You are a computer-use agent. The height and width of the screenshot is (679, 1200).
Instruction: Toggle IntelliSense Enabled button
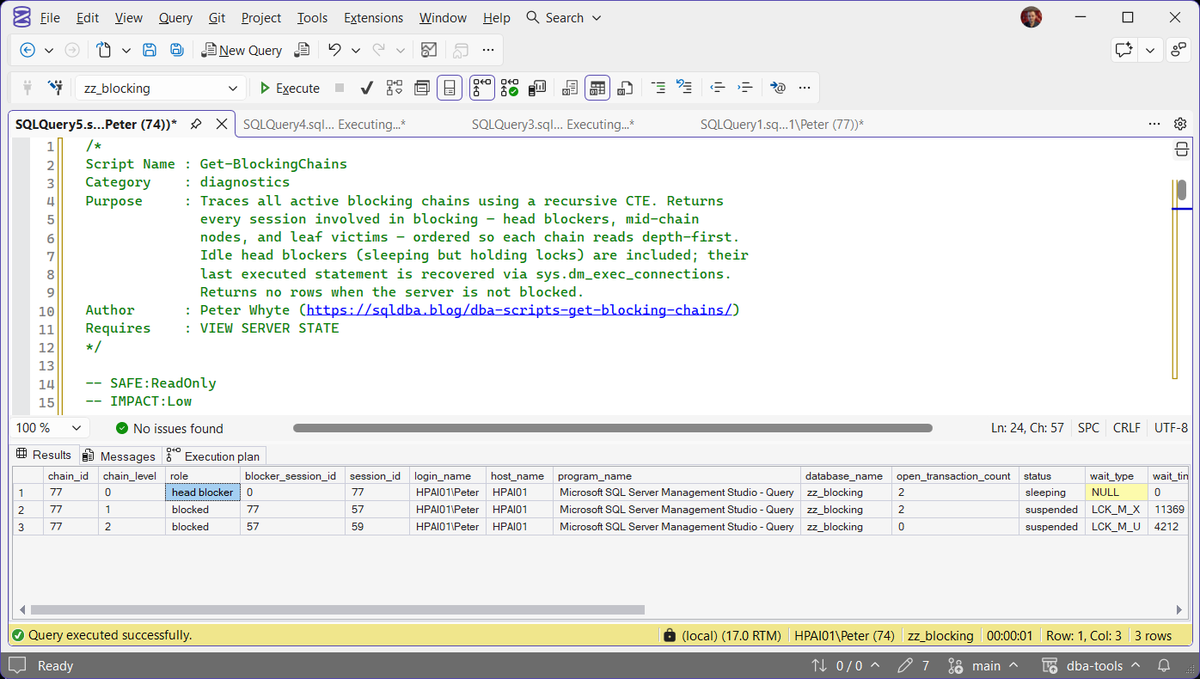(x=451, y=88)
